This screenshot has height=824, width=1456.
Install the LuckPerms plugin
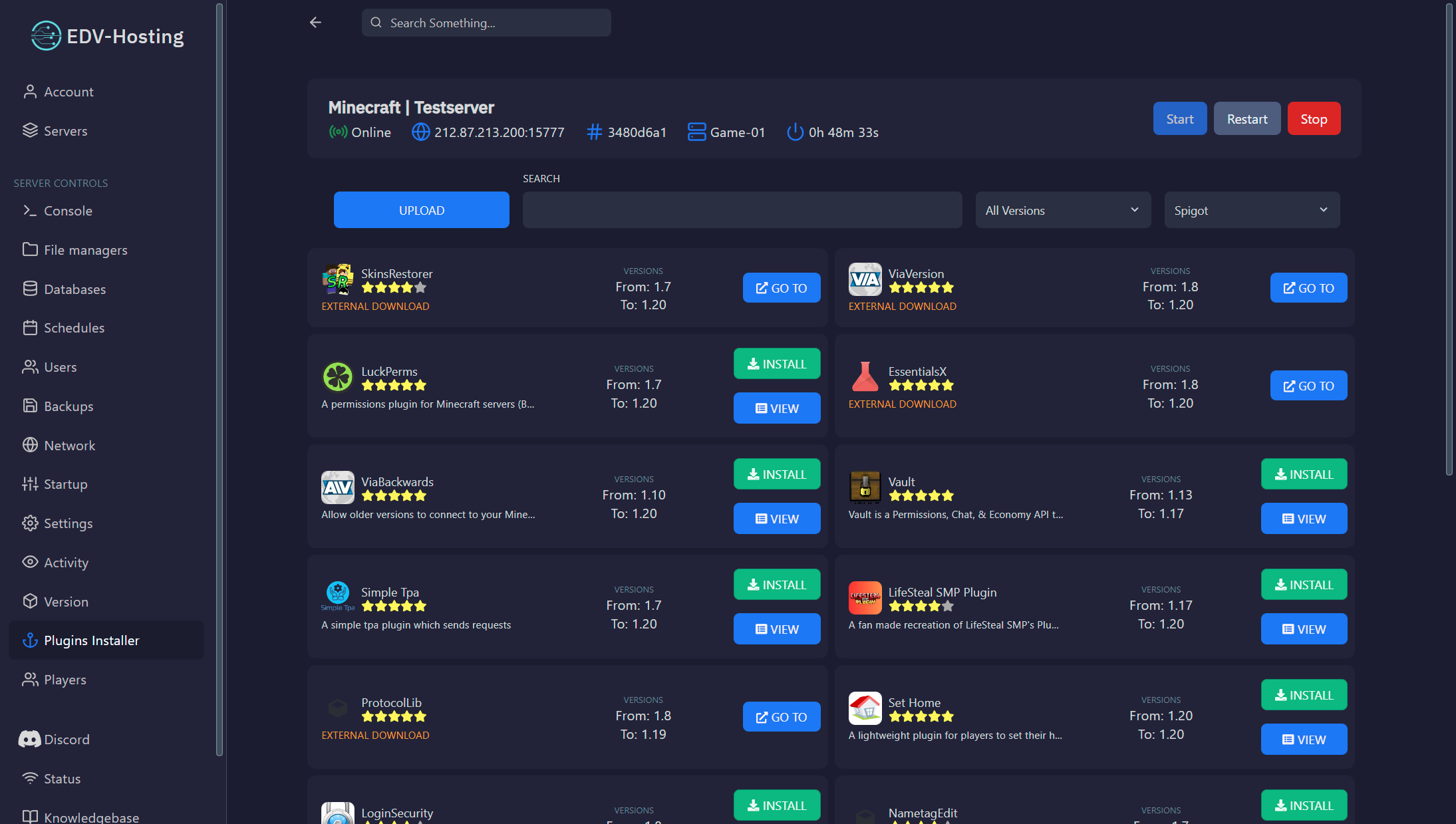click(777, 364)
